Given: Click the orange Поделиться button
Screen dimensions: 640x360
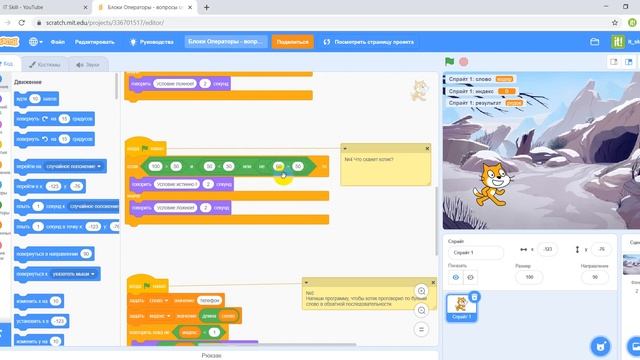Looking at the screenshot, I should click(x=293, y=42).
